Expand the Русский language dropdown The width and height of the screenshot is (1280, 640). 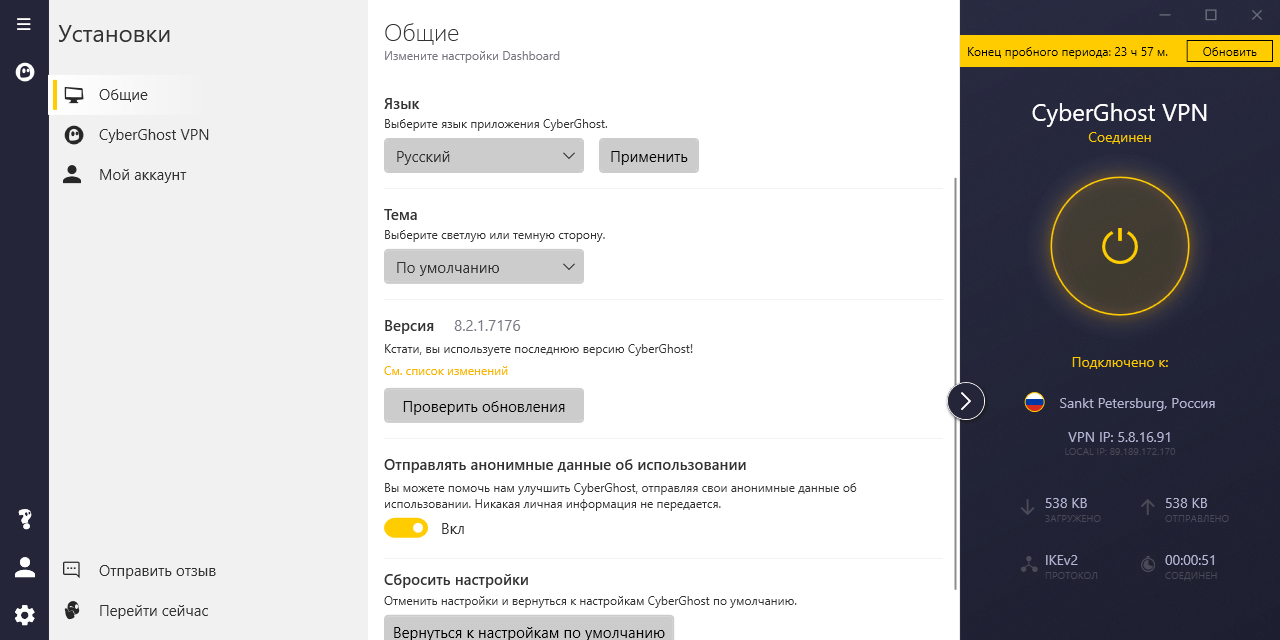(484, 156)
